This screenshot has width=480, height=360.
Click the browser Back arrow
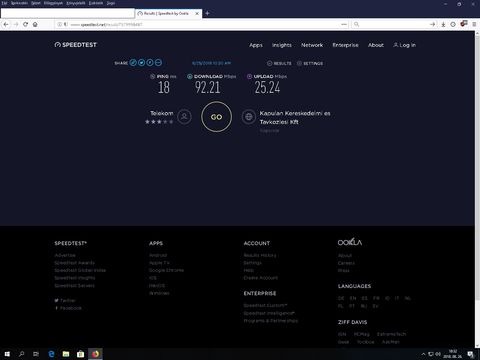coord(6,24)
